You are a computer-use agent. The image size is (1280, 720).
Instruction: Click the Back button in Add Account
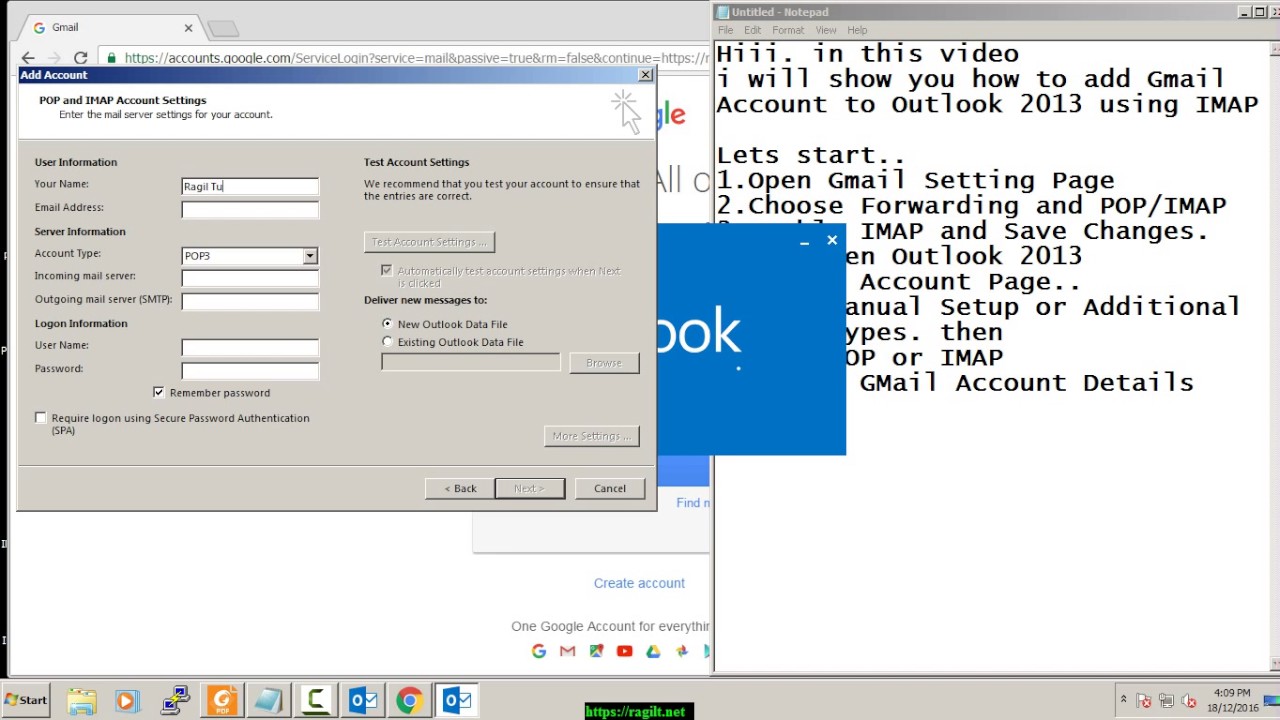tap(460, 488)
